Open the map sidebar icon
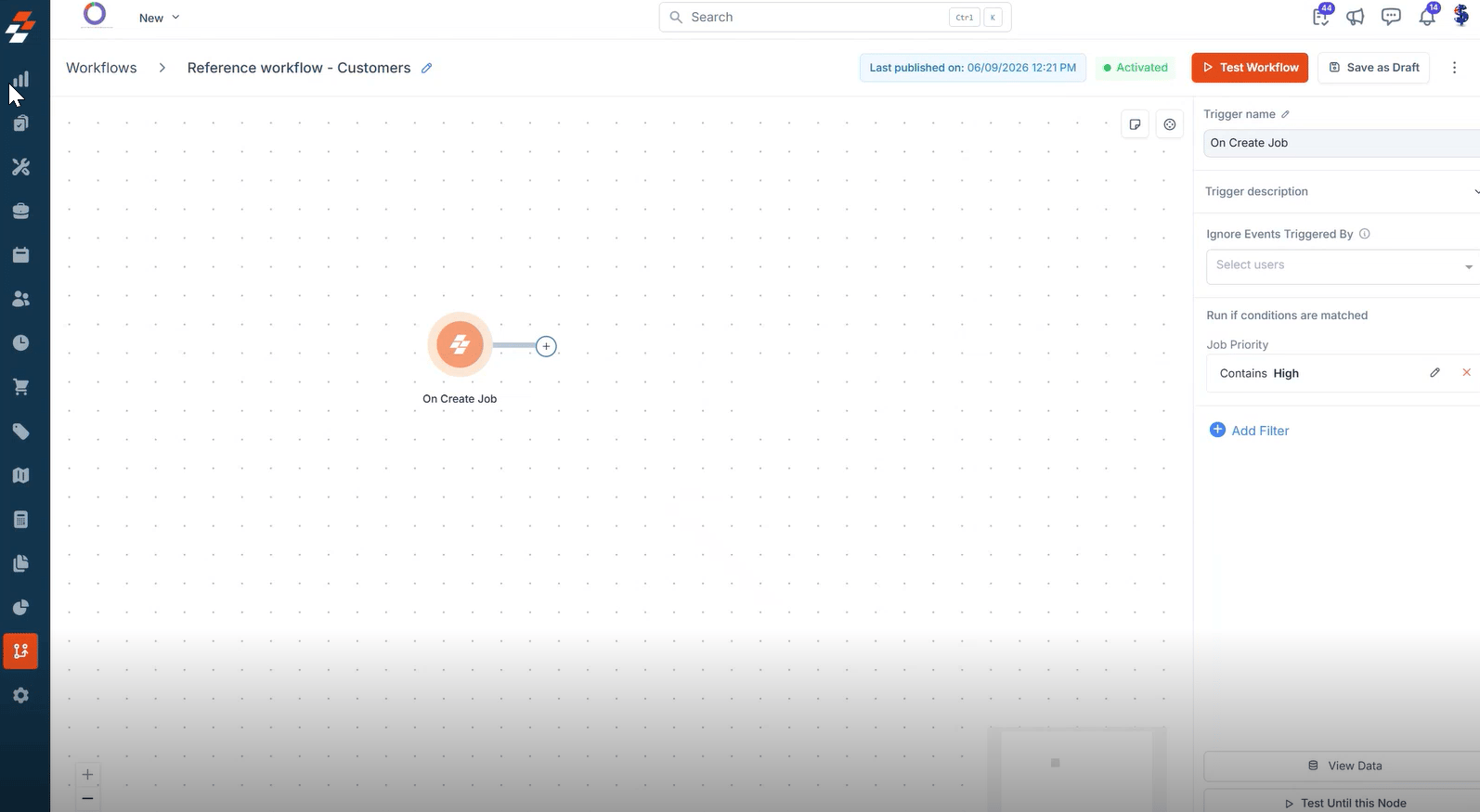This screenshot has height=812, width=1480. coord(20,475)
